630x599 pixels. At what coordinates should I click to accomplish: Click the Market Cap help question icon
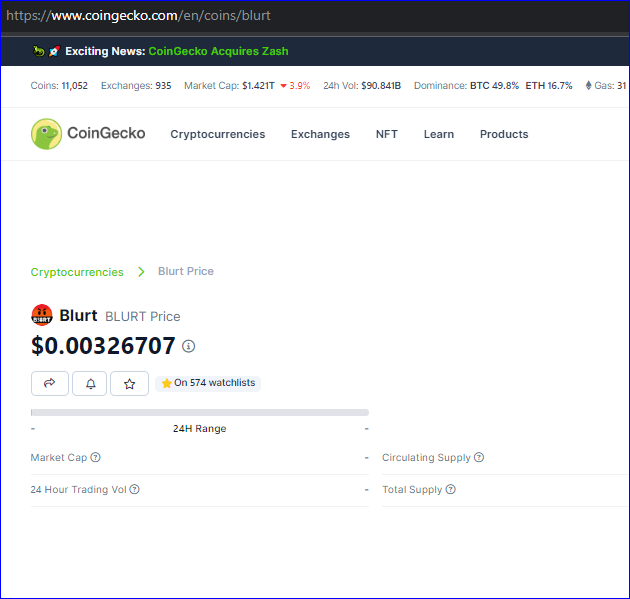(x=96, y=457)
